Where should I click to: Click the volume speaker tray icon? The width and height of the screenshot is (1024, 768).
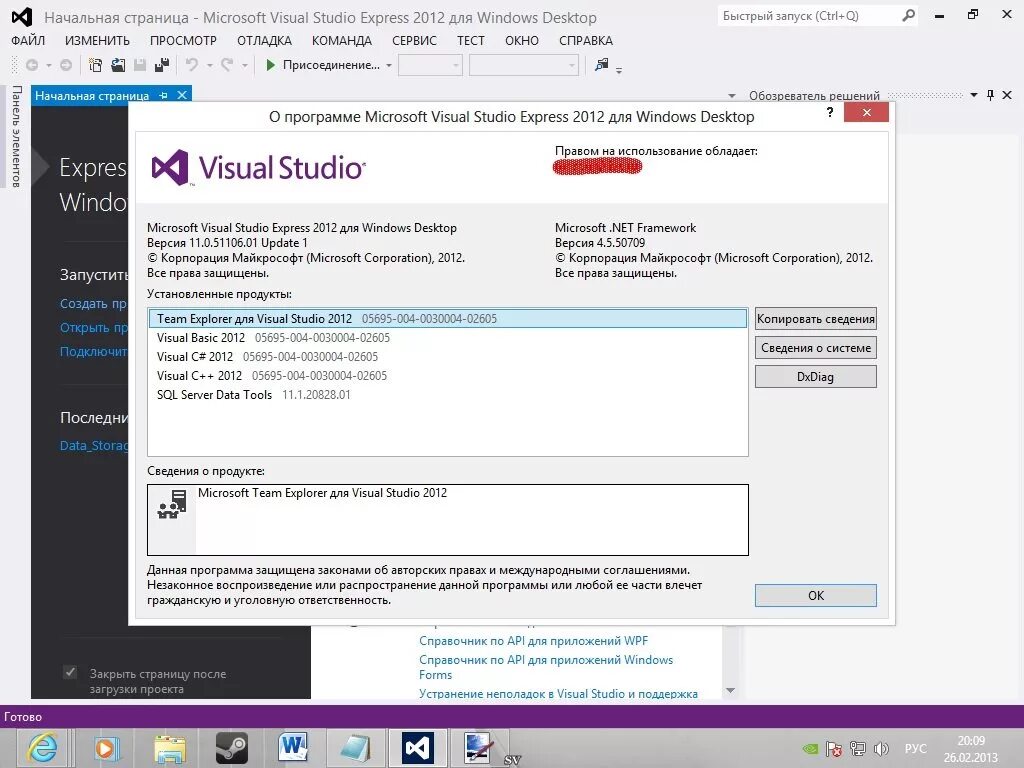click(x=881, y=748)
